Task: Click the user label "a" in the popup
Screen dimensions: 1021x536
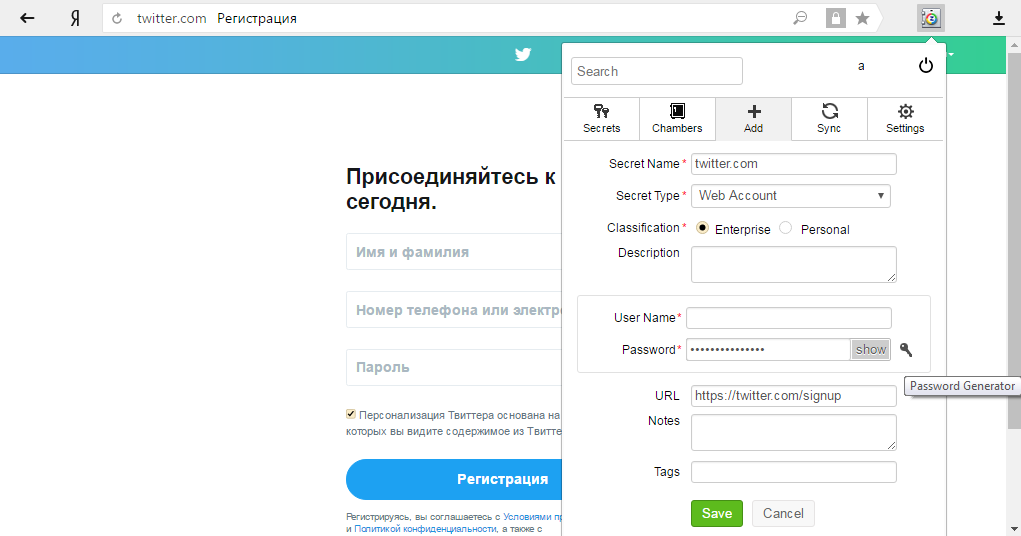Action: point(861,66)
